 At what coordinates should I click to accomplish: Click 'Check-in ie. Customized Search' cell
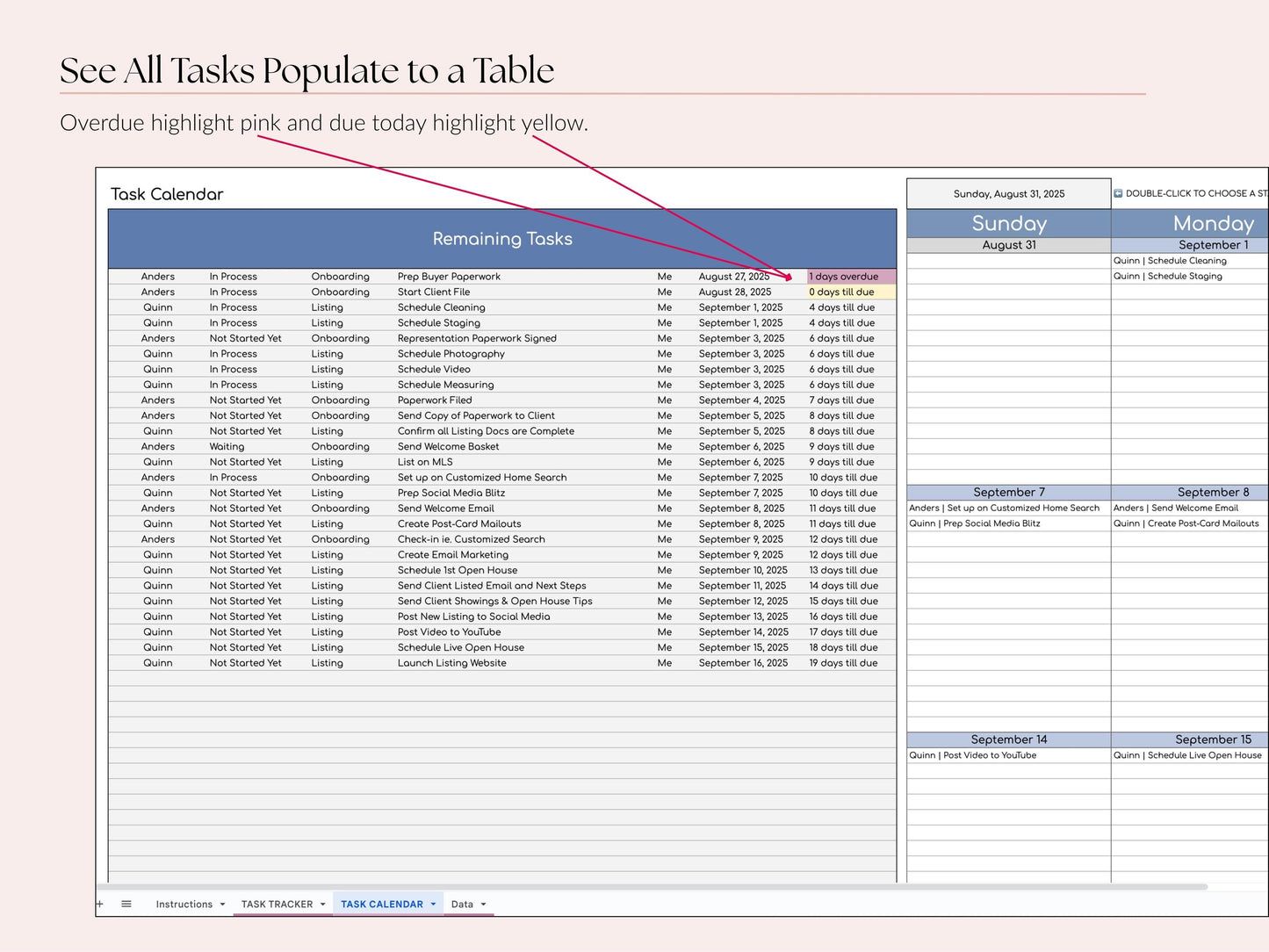point(471,539)
